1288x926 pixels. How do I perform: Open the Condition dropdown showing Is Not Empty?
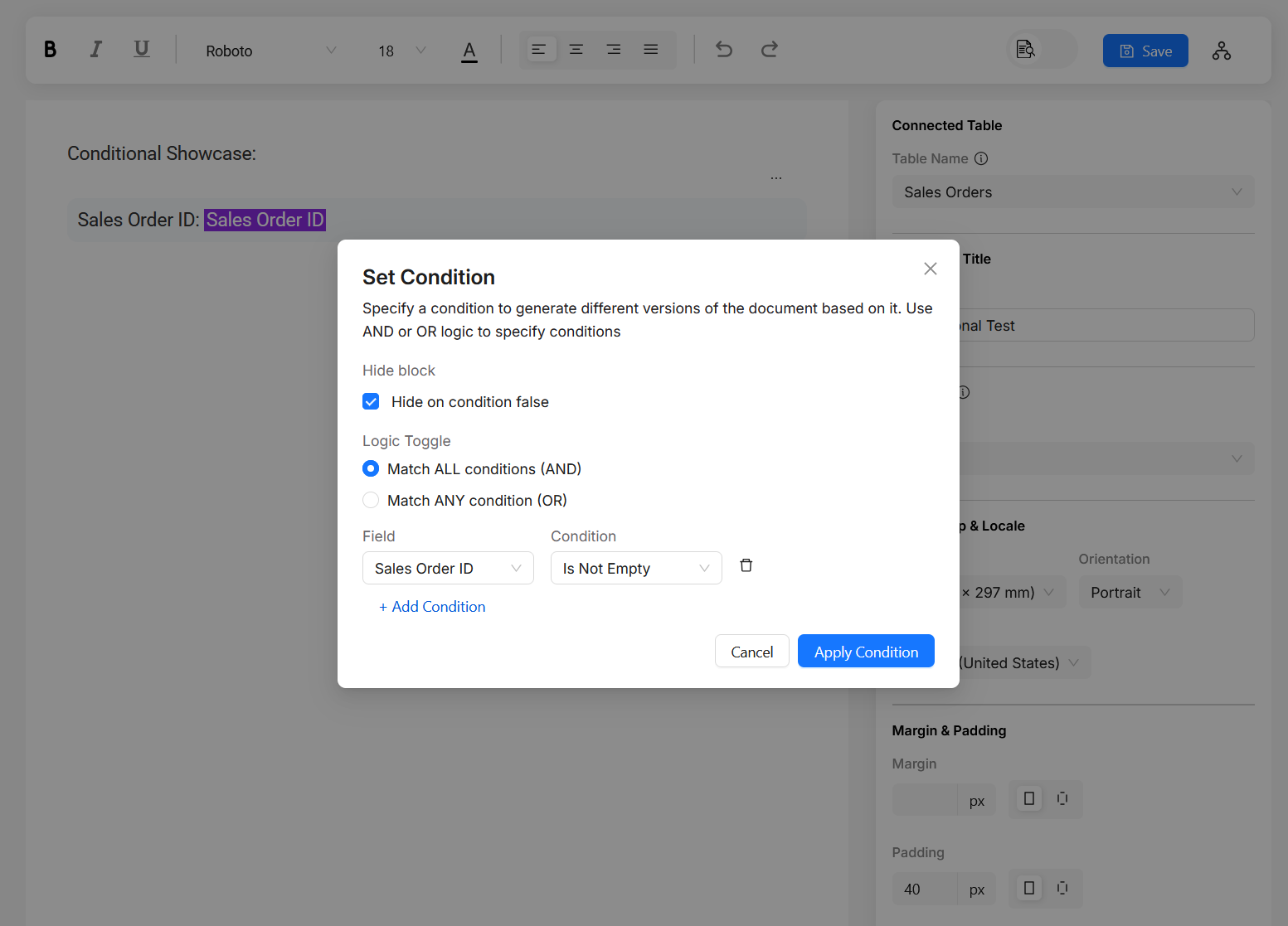(x=636, y=568)
